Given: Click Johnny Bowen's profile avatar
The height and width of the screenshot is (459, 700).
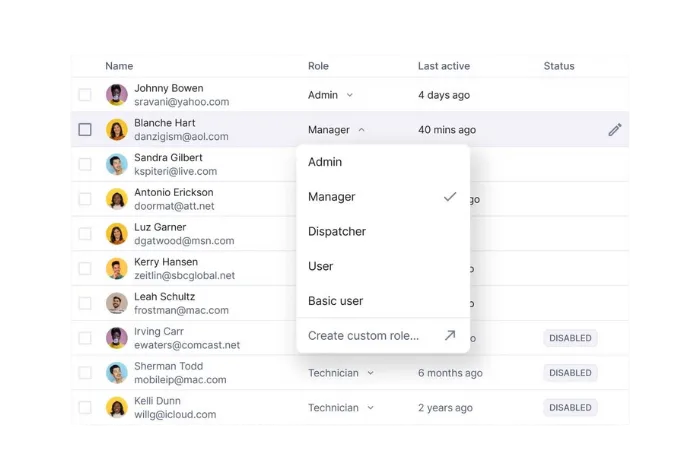Looking at the screenshot, I should [117, 95].
